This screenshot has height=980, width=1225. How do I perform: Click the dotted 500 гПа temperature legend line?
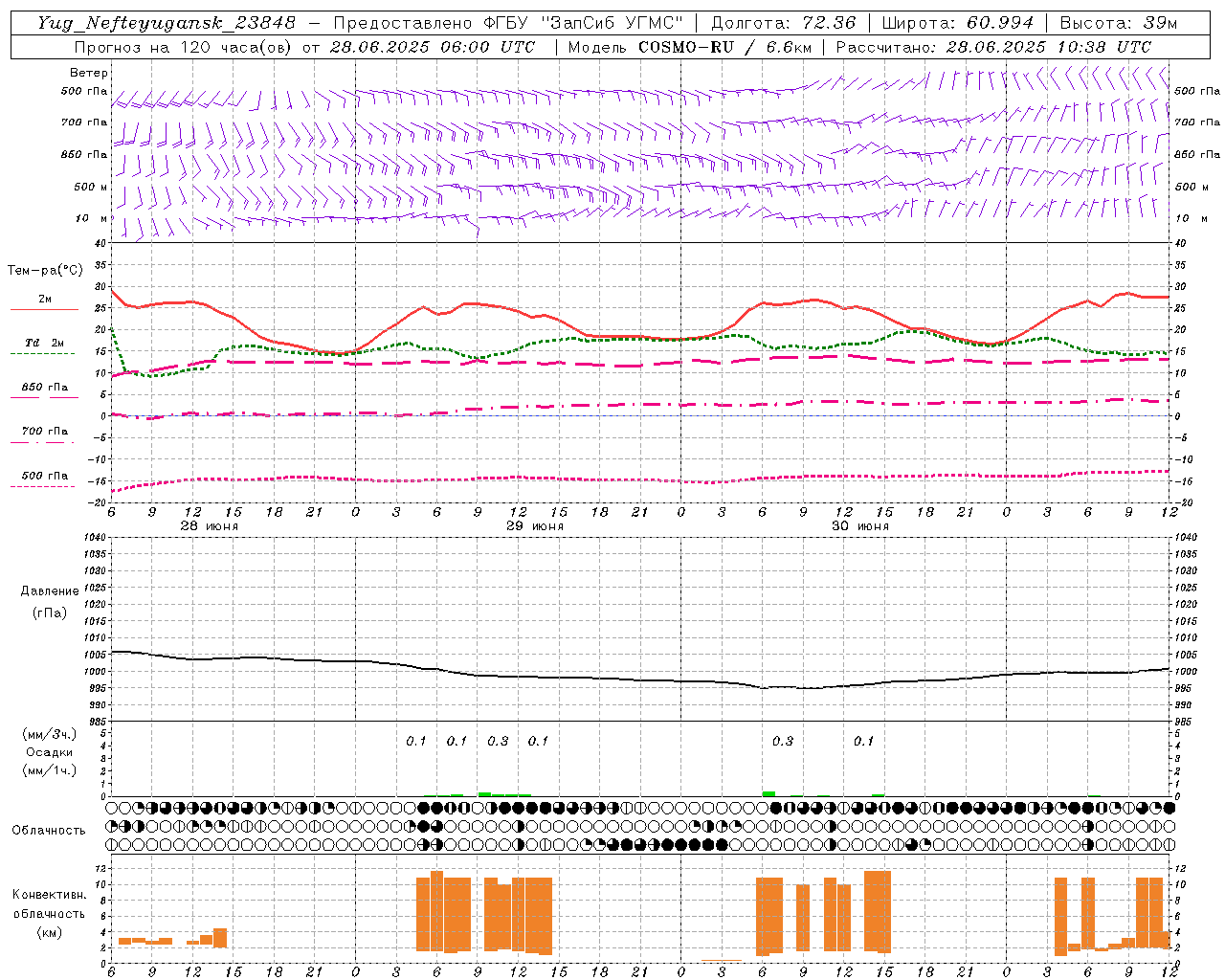tap(42, 486)
